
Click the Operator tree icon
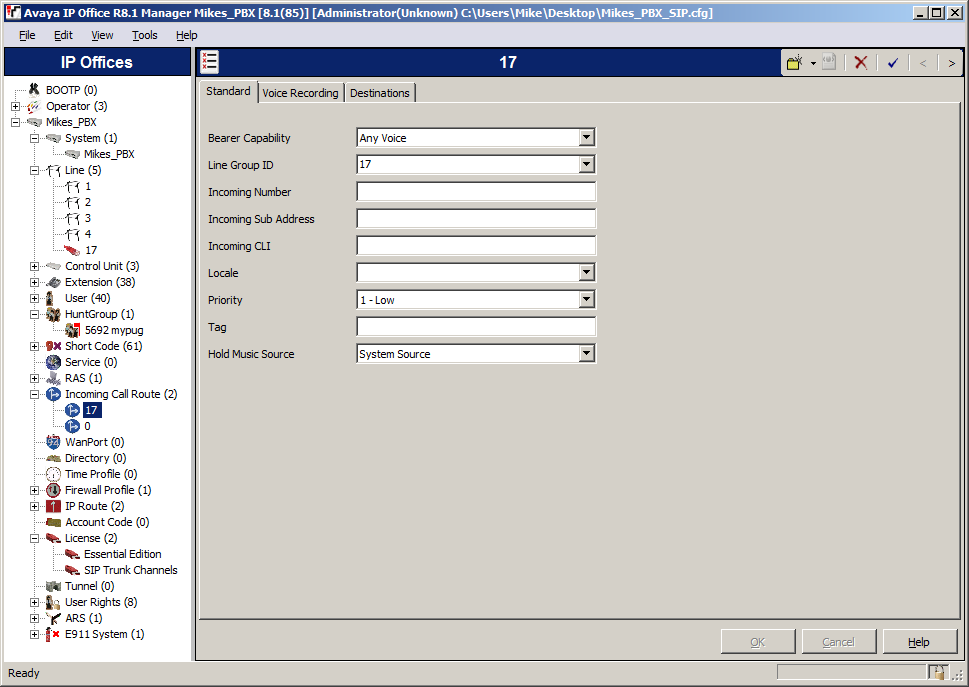[34, 106]
